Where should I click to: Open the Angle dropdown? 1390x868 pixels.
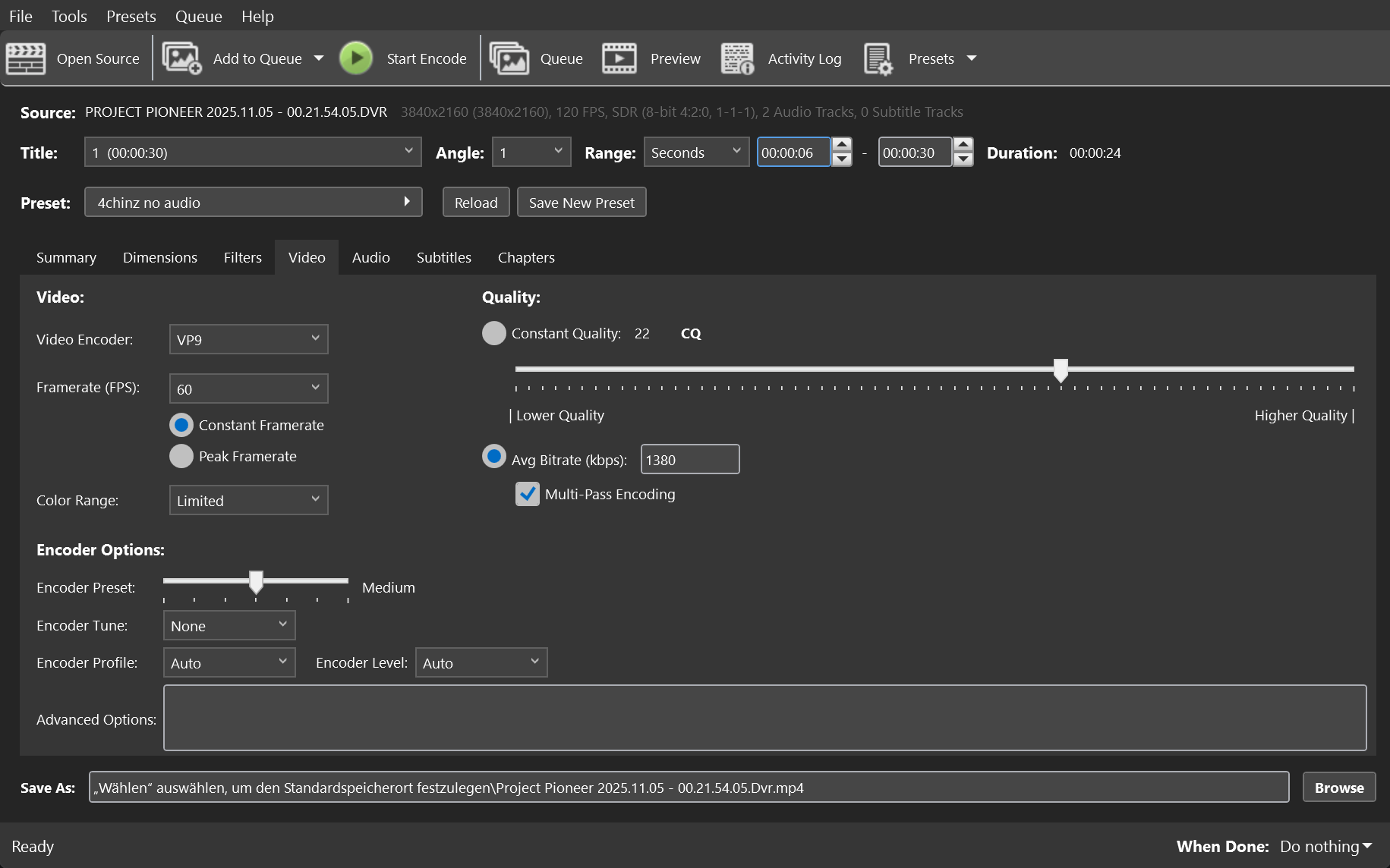click(x=531, y=152)
